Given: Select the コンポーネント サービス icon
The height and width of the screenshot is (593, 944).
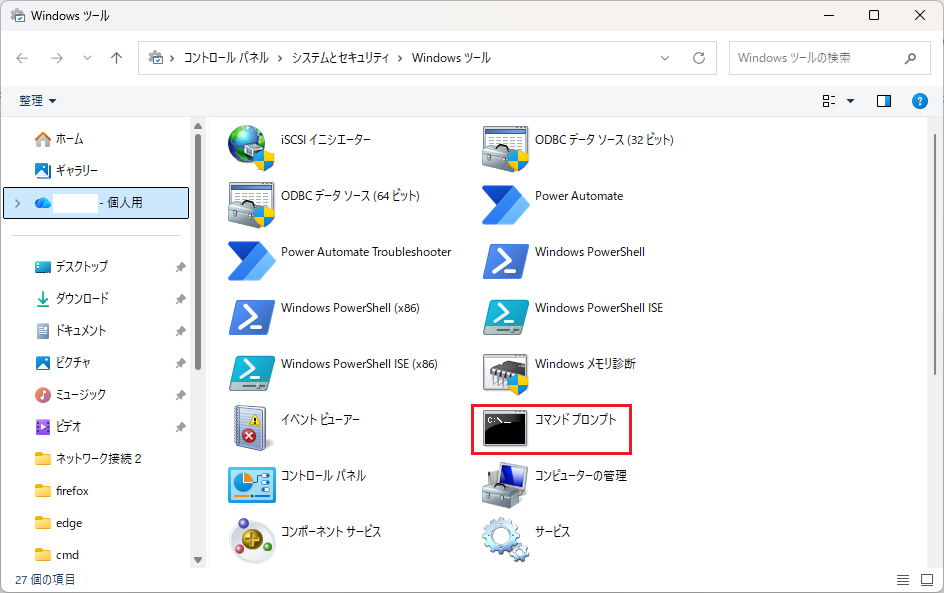Looking at the screenshot, I should 251,539.
